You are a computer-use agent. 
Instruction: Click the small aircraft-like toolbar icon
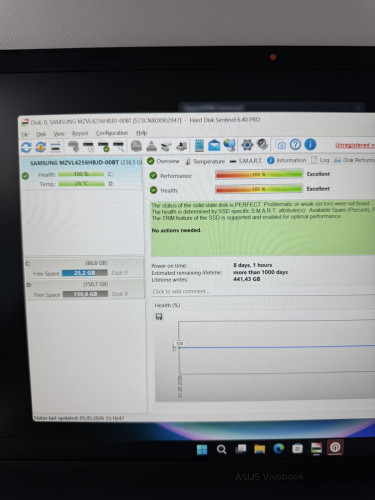pyautogui.click(x=166, y=146)
